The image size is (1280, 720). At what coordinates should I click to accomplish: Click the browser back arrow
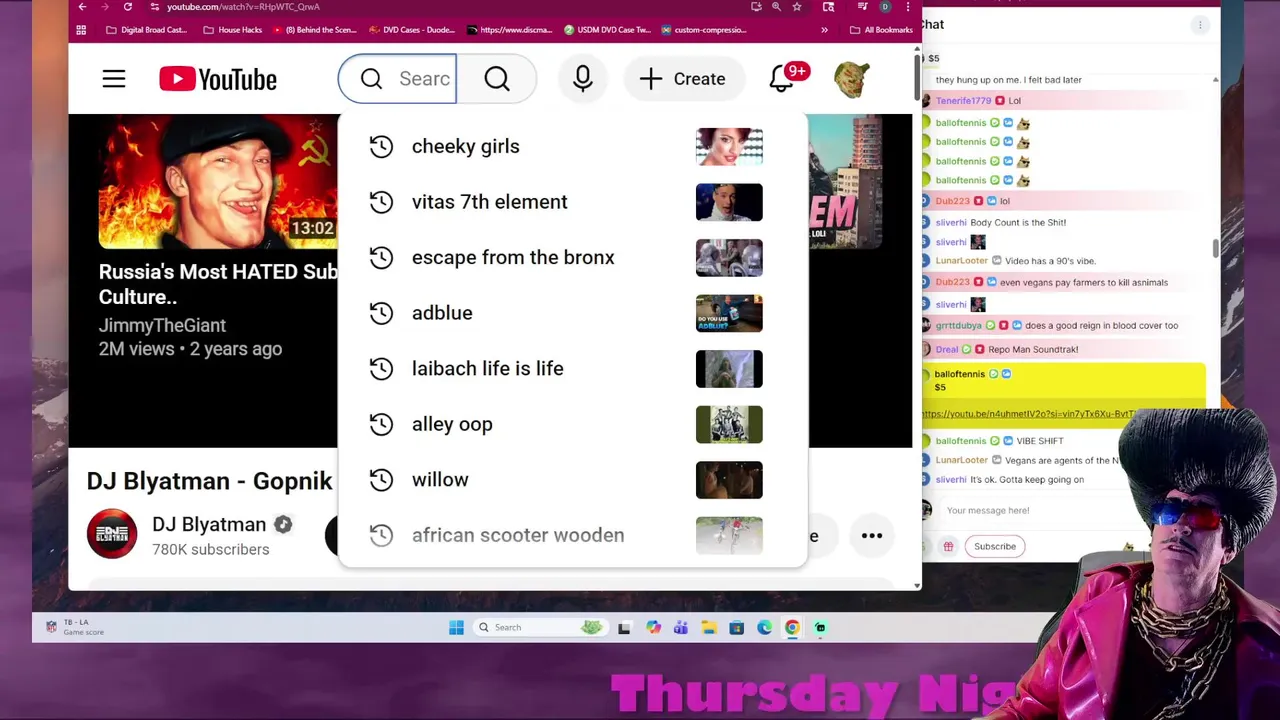(x=82, y=7)
